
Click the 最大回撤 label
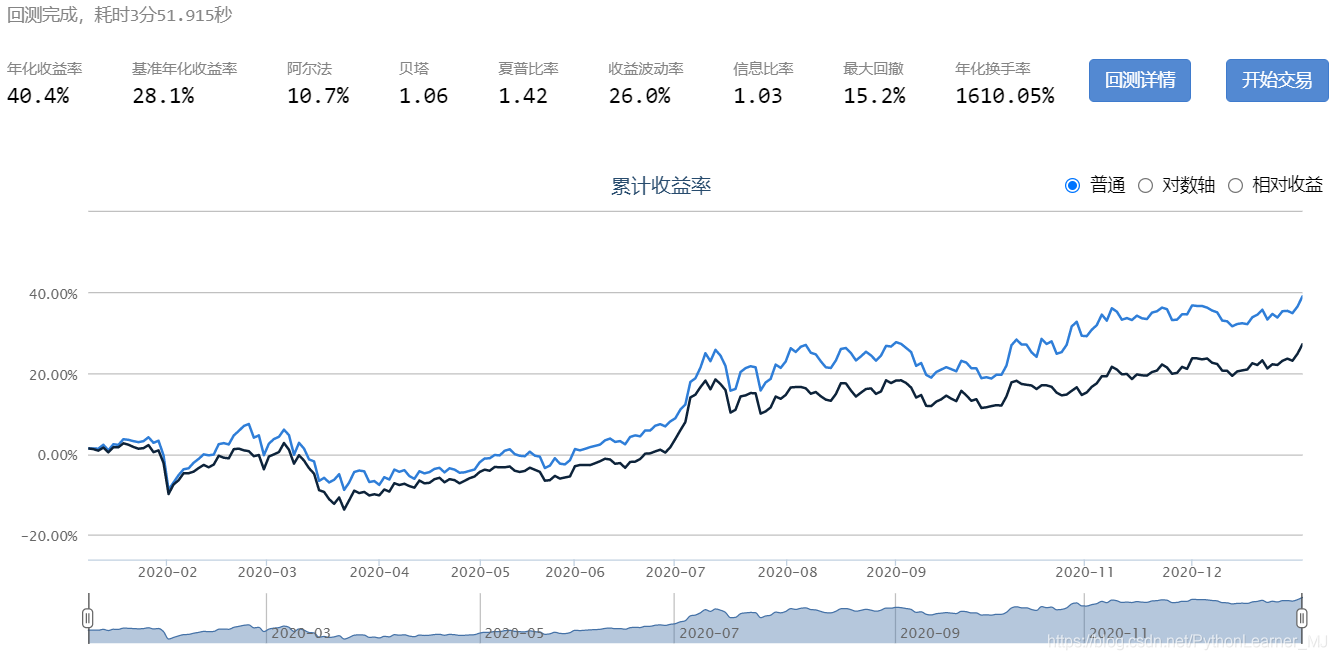tap(873, 69)
